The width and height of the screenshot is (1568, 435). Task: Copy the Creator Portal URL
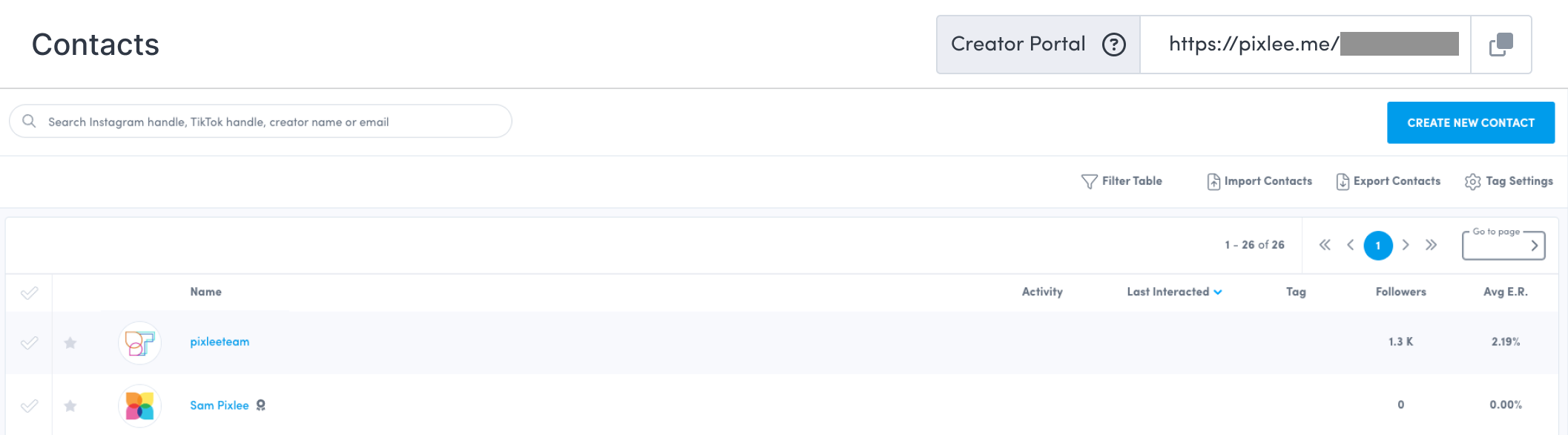(1501, 45)
